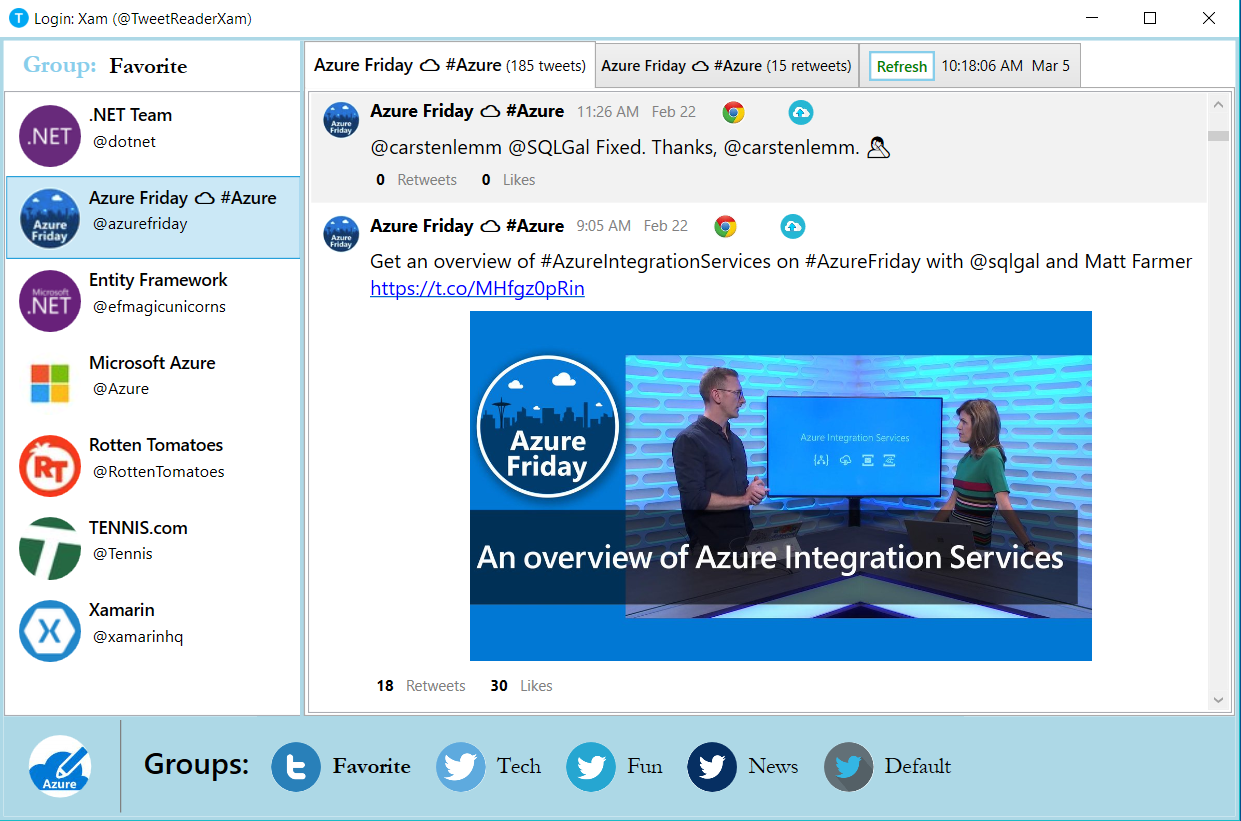Viewport: 1241px width, 821px height.
Task: Click the '11:26 AM Feb 22' timestamp
Action: tap(636, 112)
